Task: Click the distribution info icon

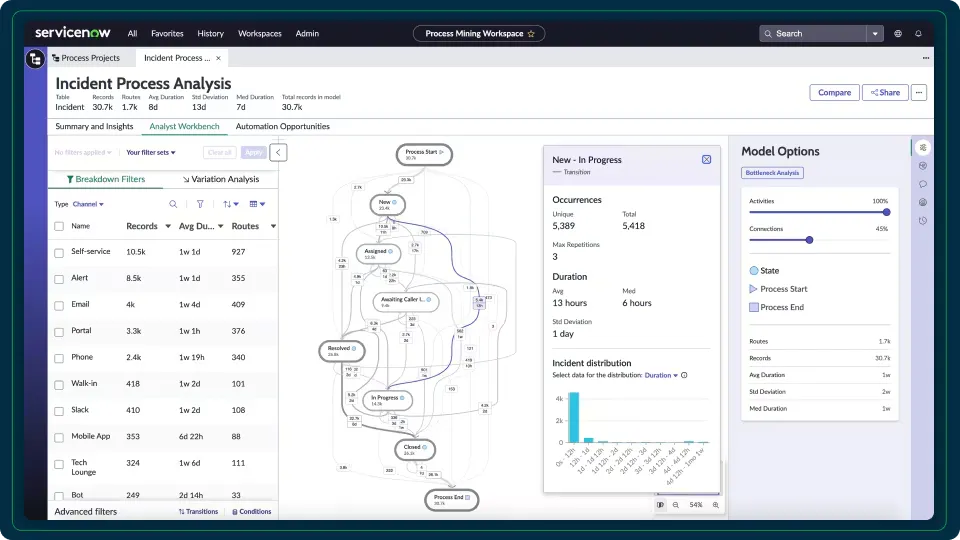Action: pos(684,375)
